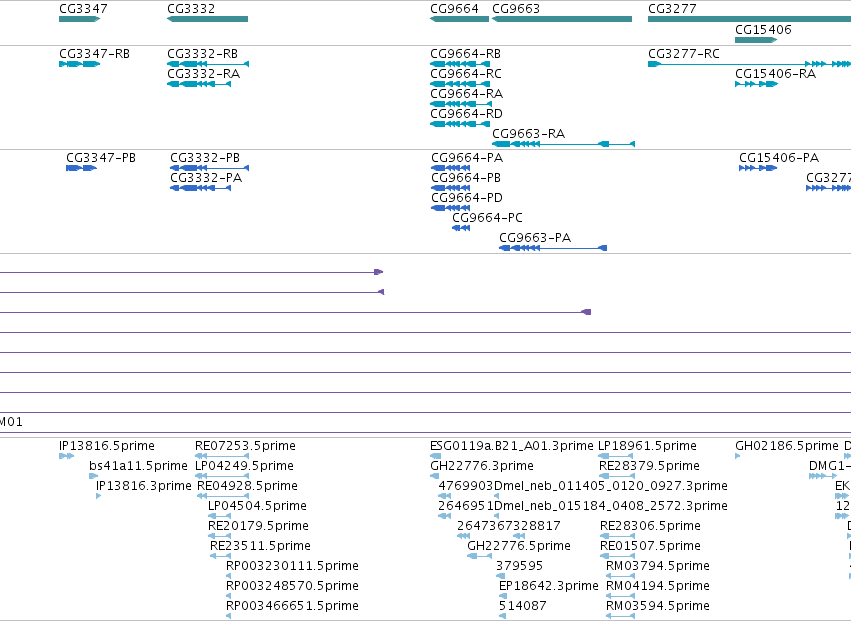Click the RE23511.5prime EST glyph
Viewport: 851px width, 621px height.
click(x=221, y=556)
